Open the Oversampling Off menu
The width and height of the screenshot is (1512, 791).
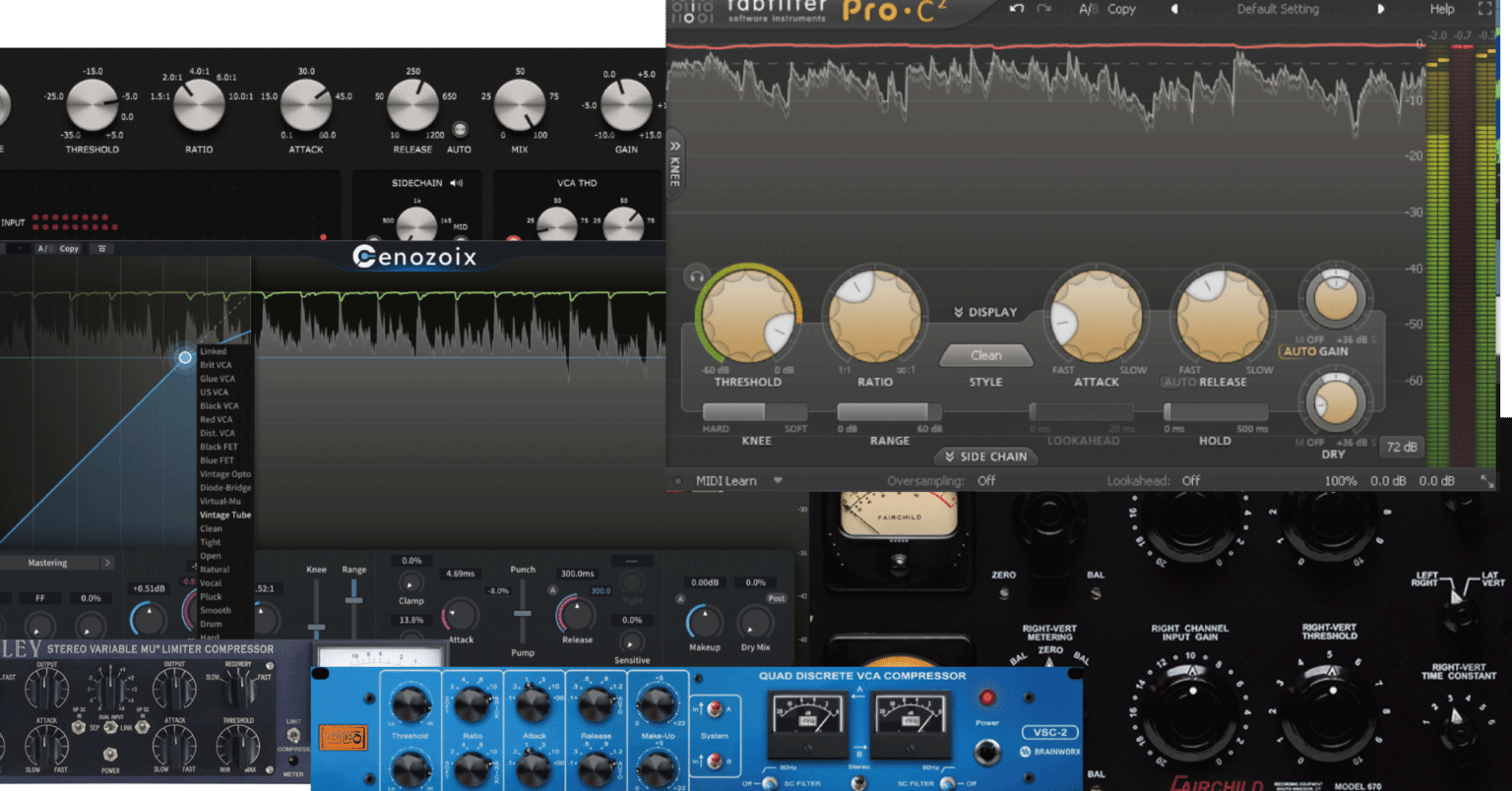tap(986, 481)
